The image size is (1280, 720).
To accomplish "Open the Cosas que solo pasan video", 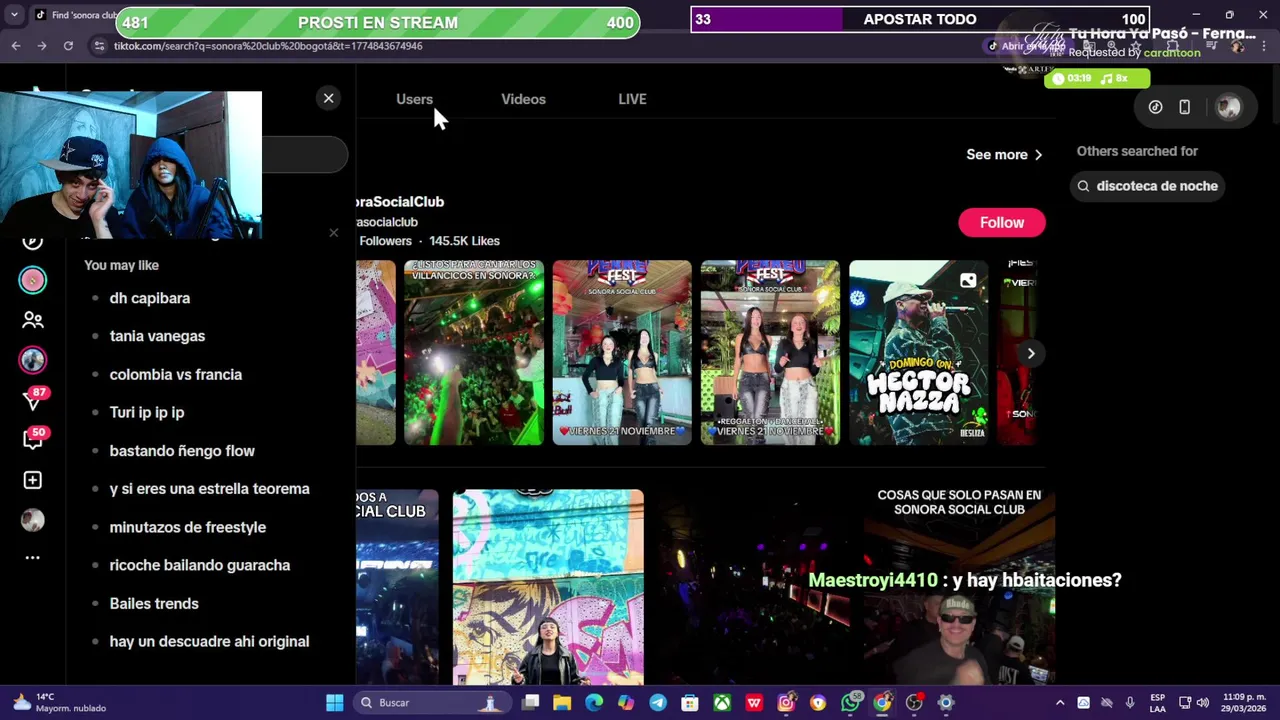I will tap(958, 587).
